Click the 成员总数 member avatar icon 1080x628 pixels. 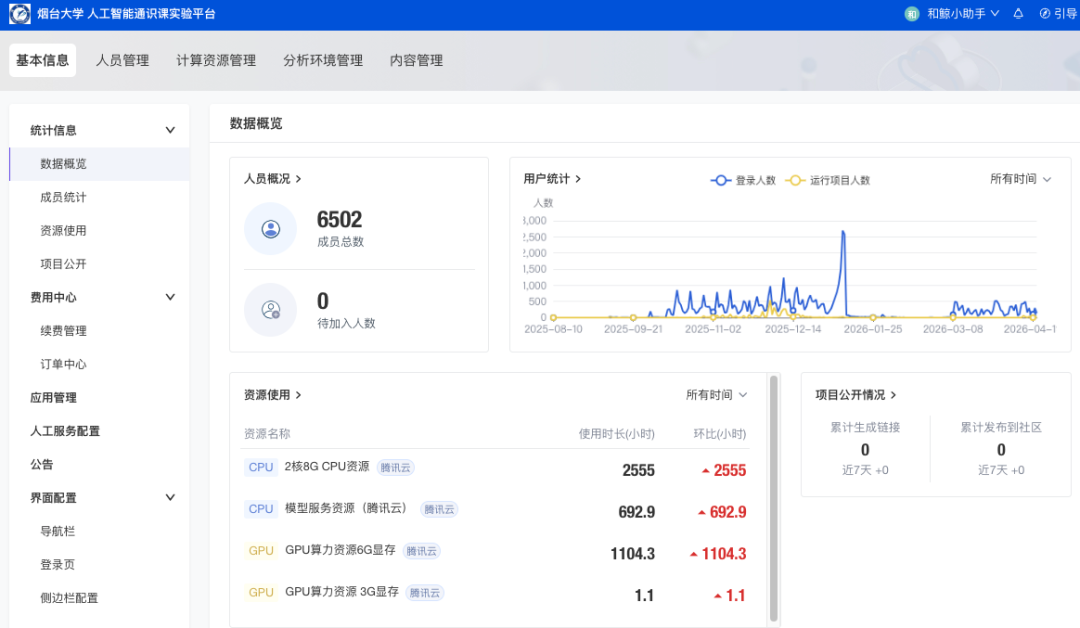tap(270, 229)
